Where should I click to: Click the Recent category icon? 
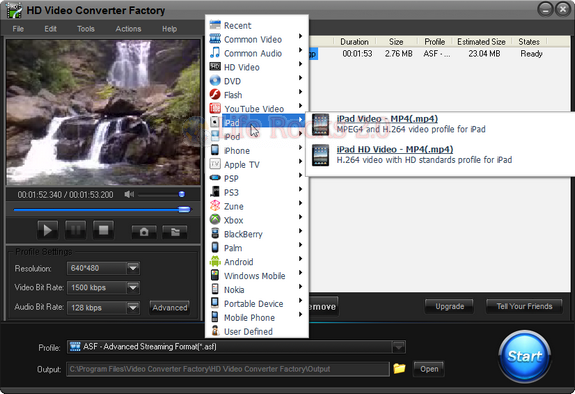(x=215, y=25)
